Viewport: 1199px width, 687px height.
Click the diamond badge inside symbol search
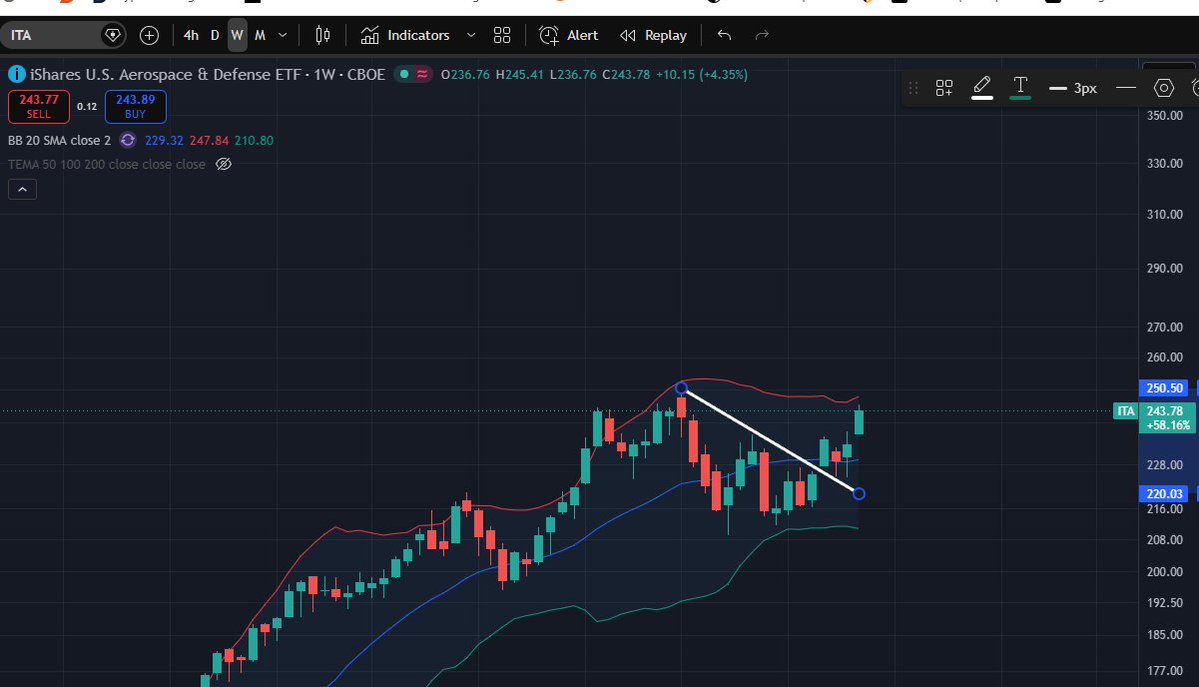(x=112, y=35)
